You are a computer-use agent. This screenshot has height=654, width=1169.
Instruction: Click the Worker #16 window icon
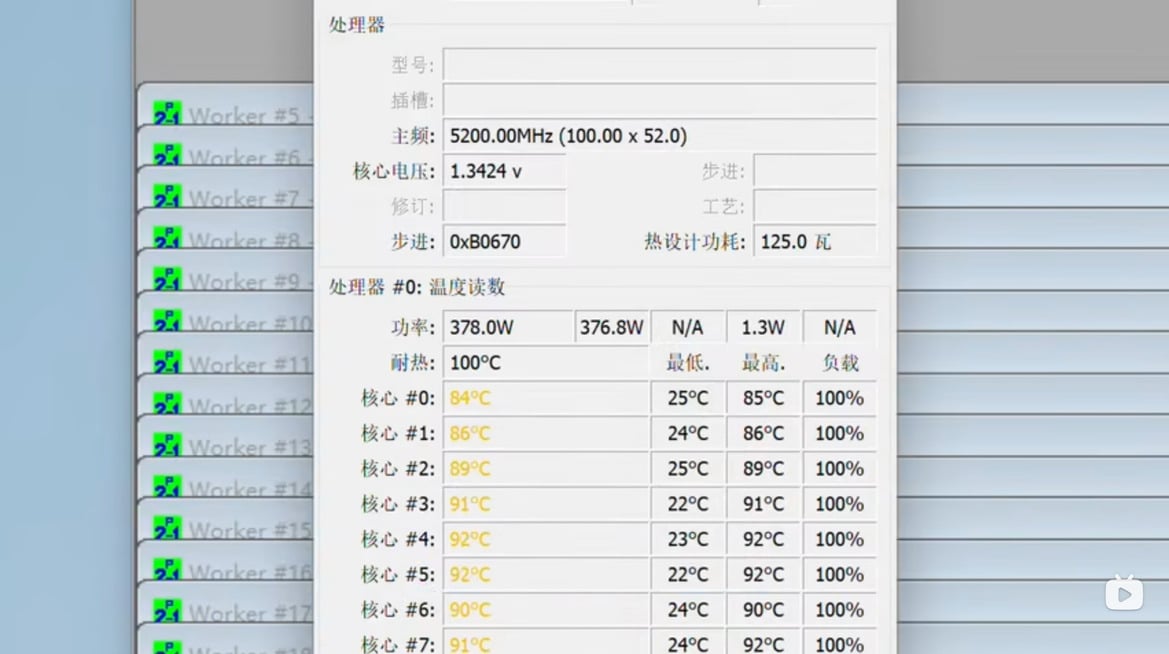(167, 569)
